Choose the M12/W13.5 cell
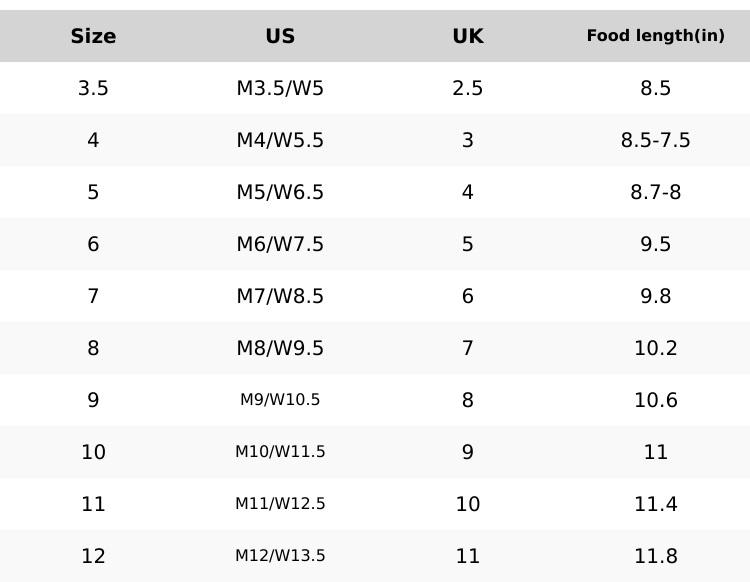Image resolution: width=750 pixels, height=582 pixels. tap(280, 556)
